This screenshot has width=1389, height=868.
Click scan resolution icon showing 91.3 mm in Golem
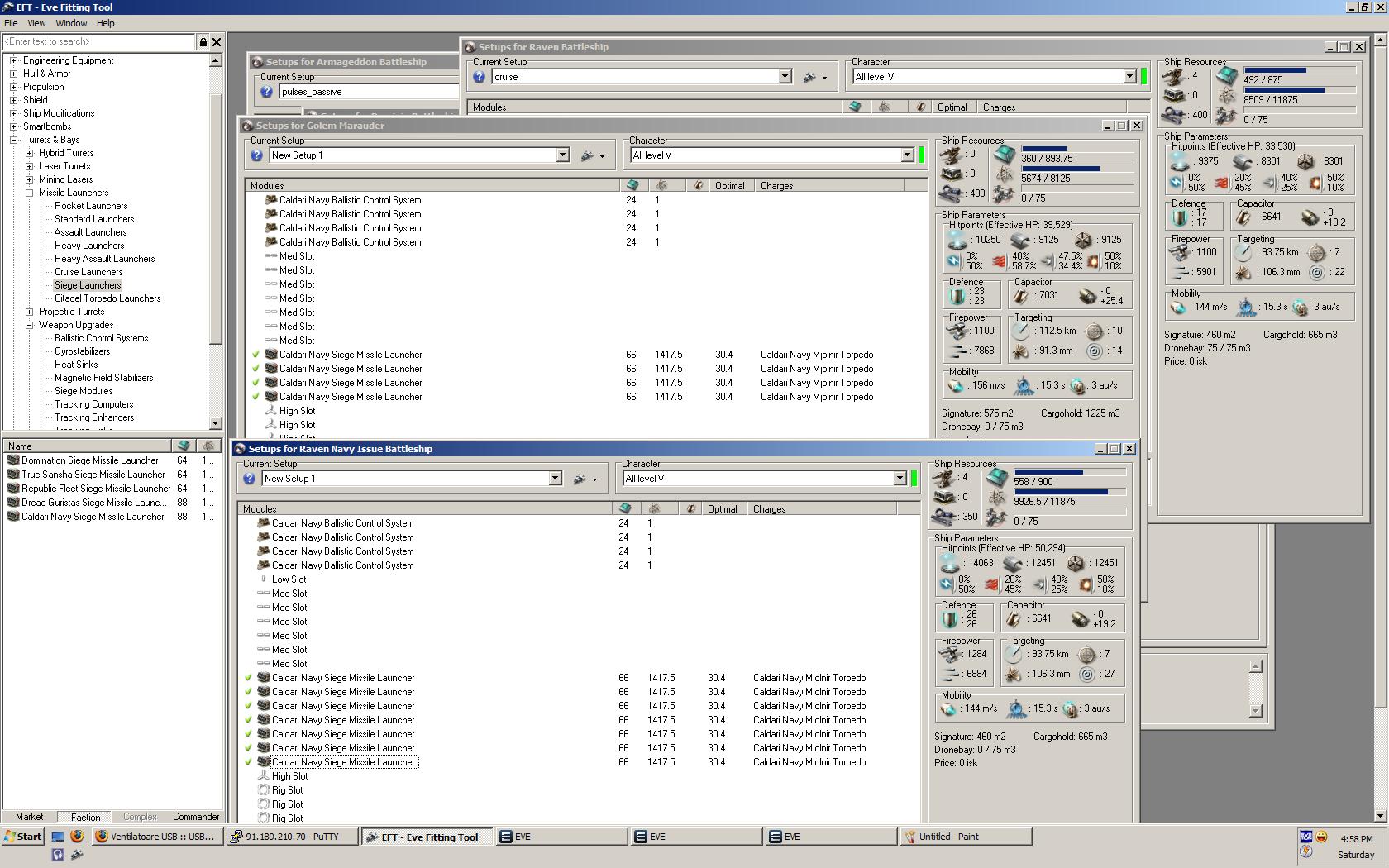(x=1021, y=351)
